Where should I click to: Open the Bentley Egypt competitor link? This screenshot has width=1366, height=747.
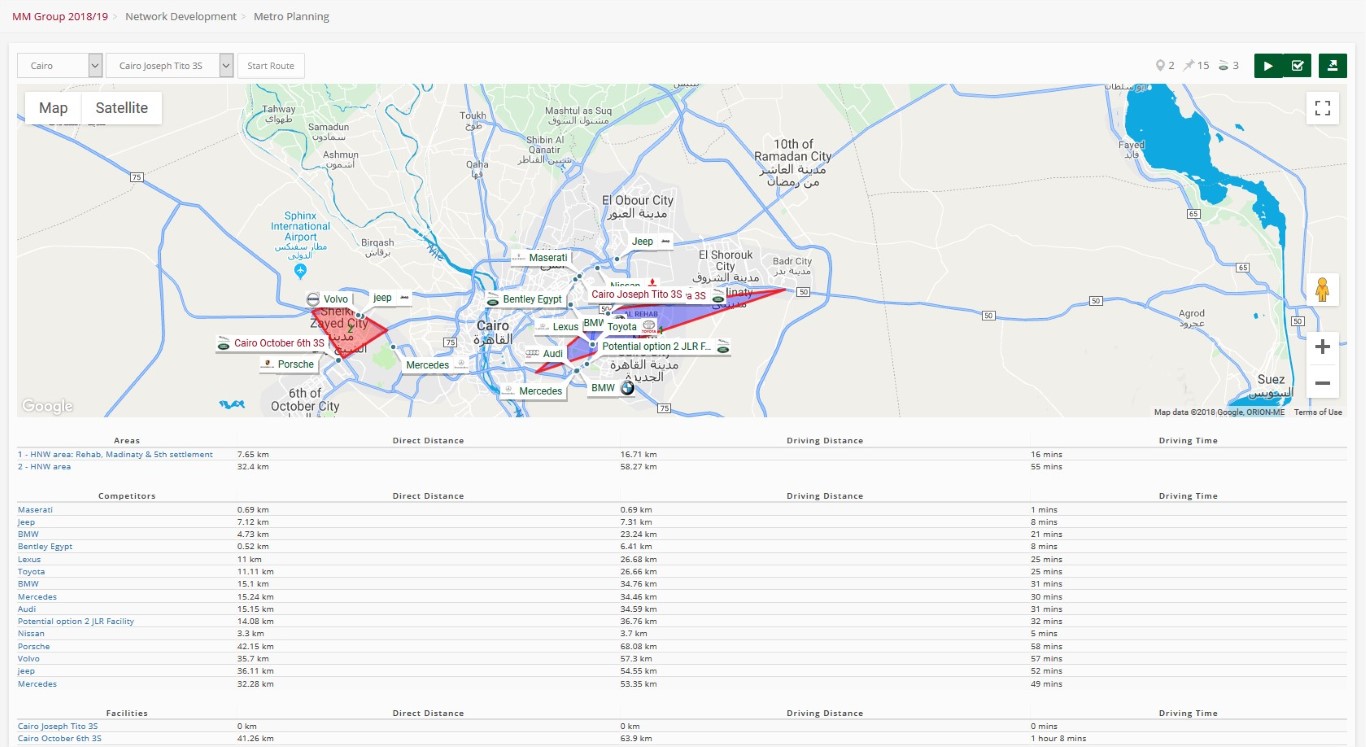45,547
